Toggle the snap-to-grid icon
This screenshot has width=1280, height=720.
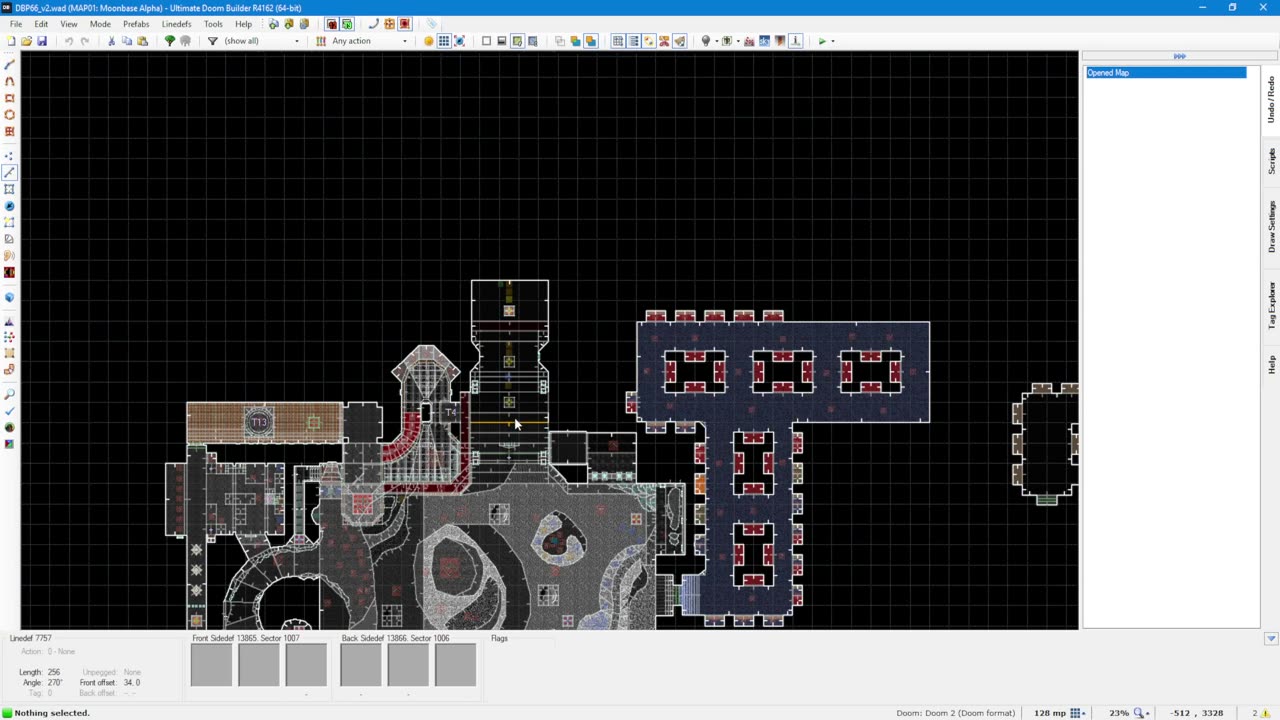(444, 41)
